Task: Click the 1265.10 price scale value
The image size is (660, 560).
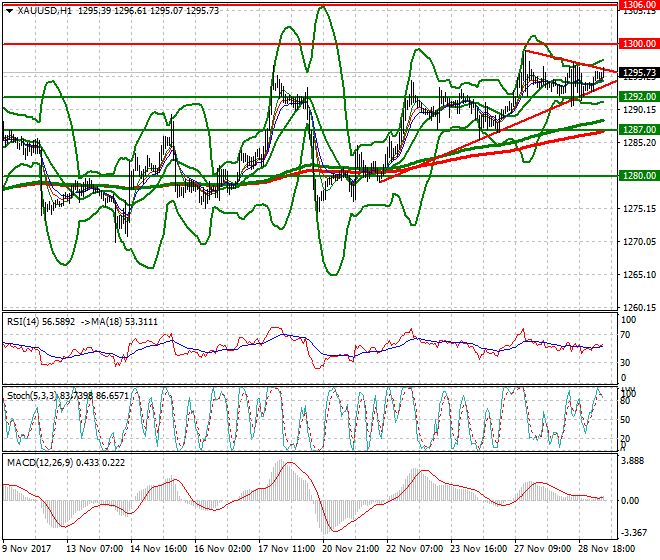Action: (639, 275)
